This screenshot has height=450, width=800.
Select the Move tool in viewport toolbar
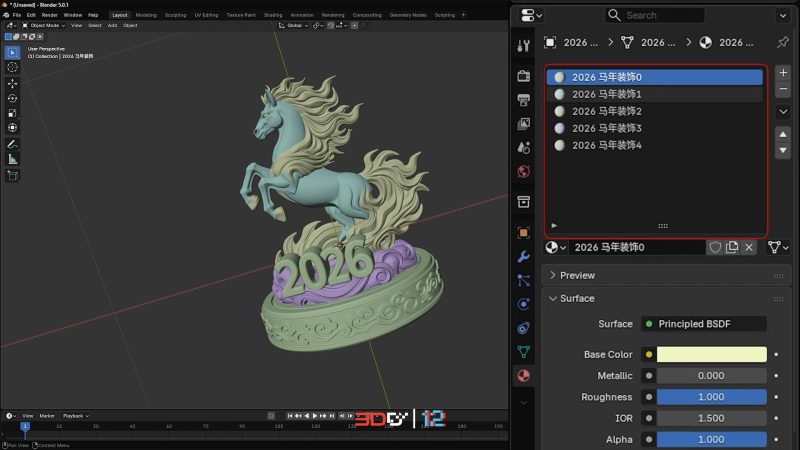click(x=12, y=83)
